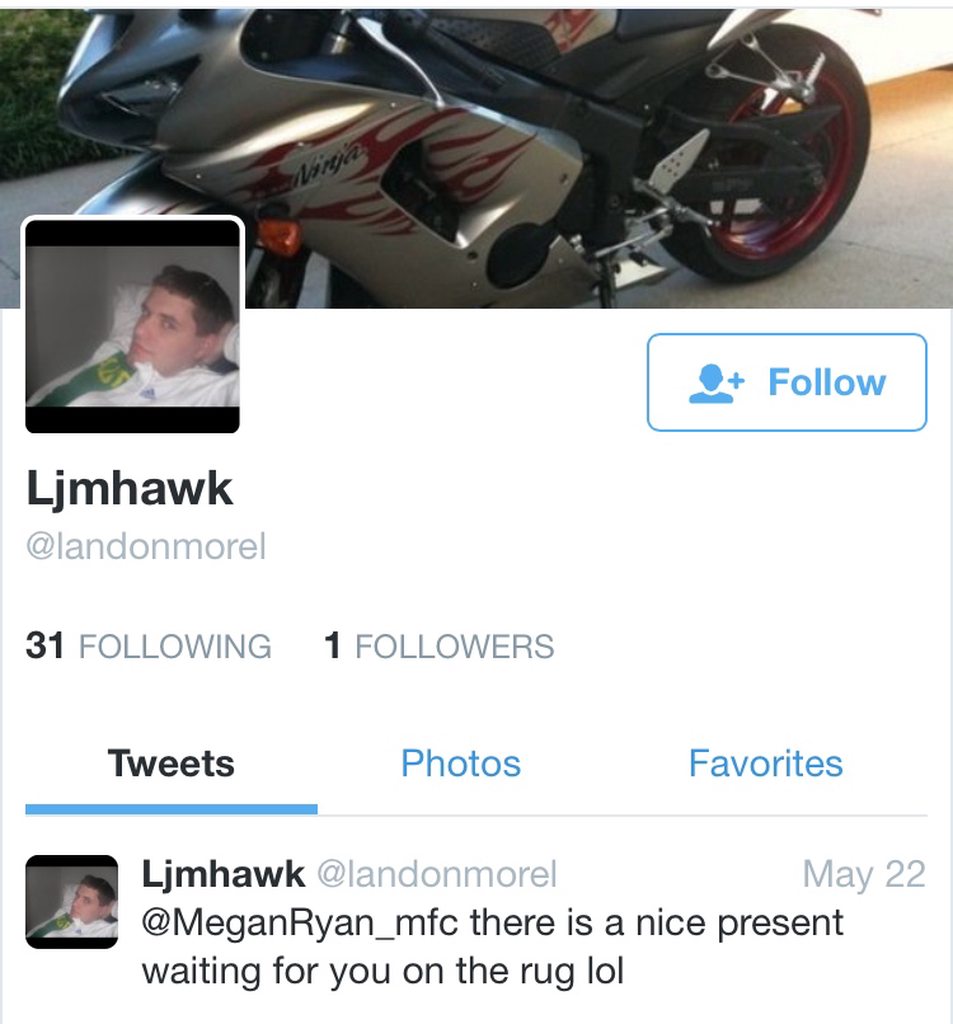This screenshot has height=1024, width=953.
Task: Click the FOLLOWERS label text
Action: (x=455, y=647)
